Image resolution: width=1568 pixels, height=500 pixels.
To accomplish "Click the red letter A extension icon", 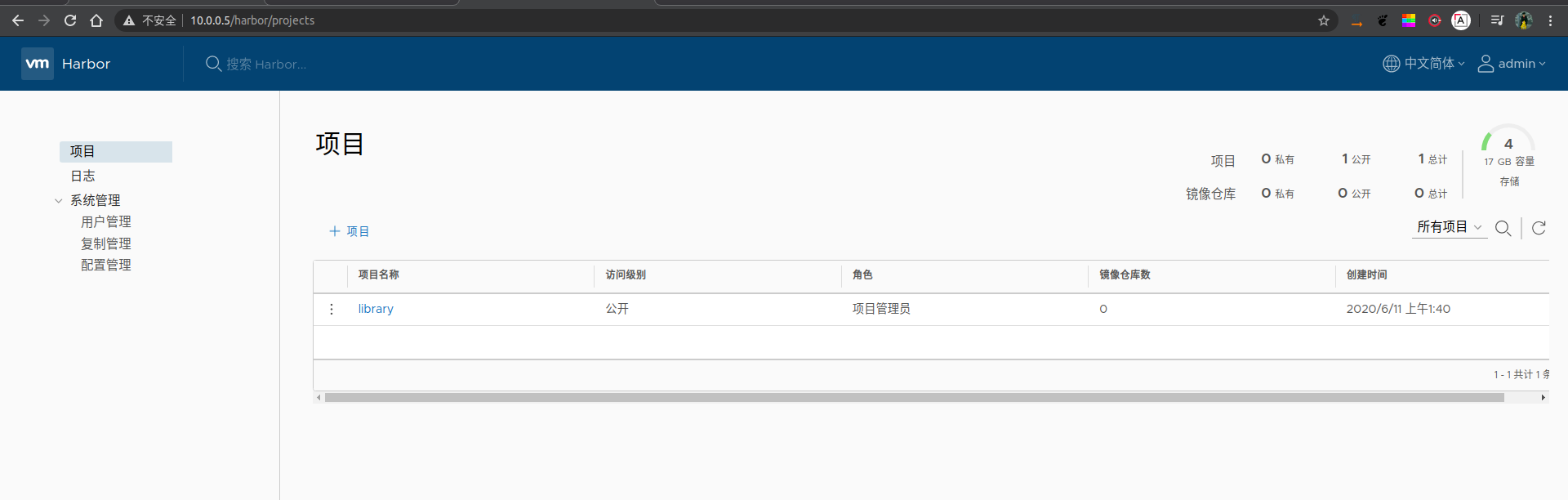I will tap(1461, 20).
